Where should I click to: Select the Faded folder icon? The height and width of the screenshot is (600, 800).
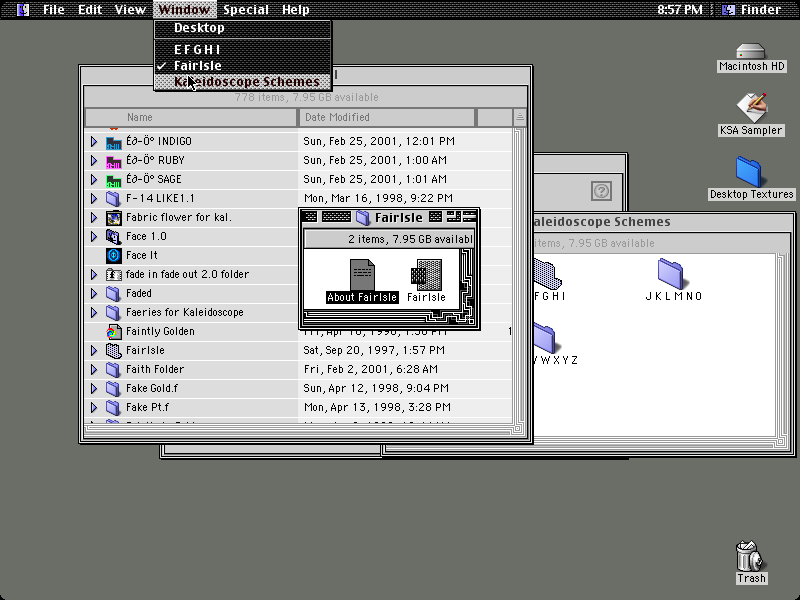tap(113, 293)
